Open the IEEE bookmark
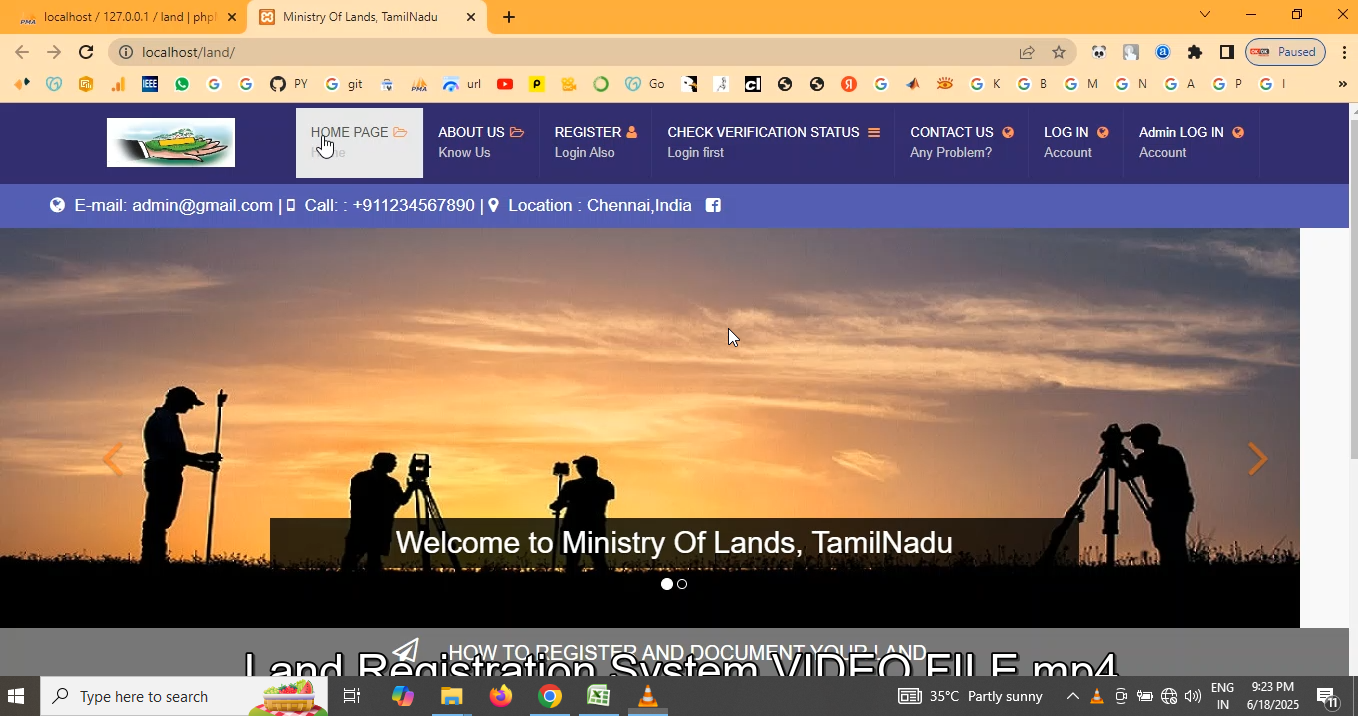This screenshot has height=716, width=1358. tap(150, 84)
